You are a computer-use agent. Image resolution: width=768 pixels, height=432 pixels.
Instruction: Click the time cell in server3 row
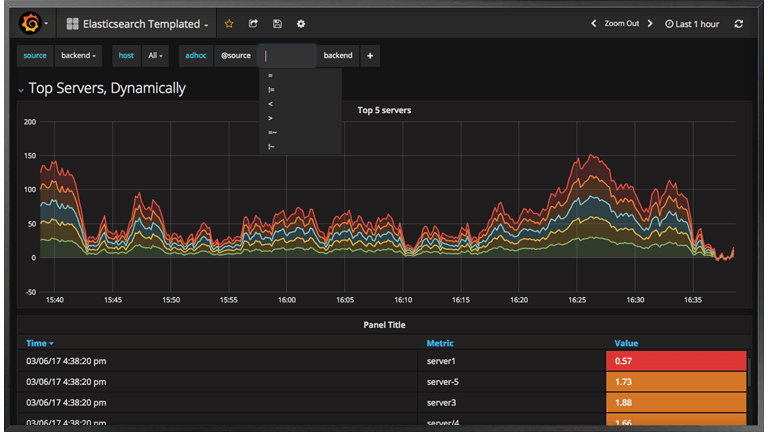217,403
